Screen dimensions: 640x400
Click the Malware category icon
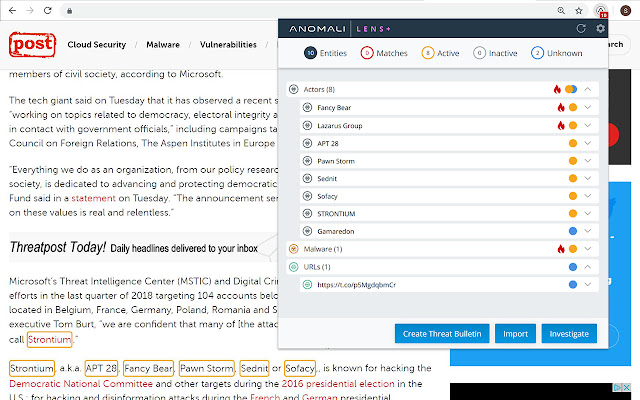pos(293,249)
